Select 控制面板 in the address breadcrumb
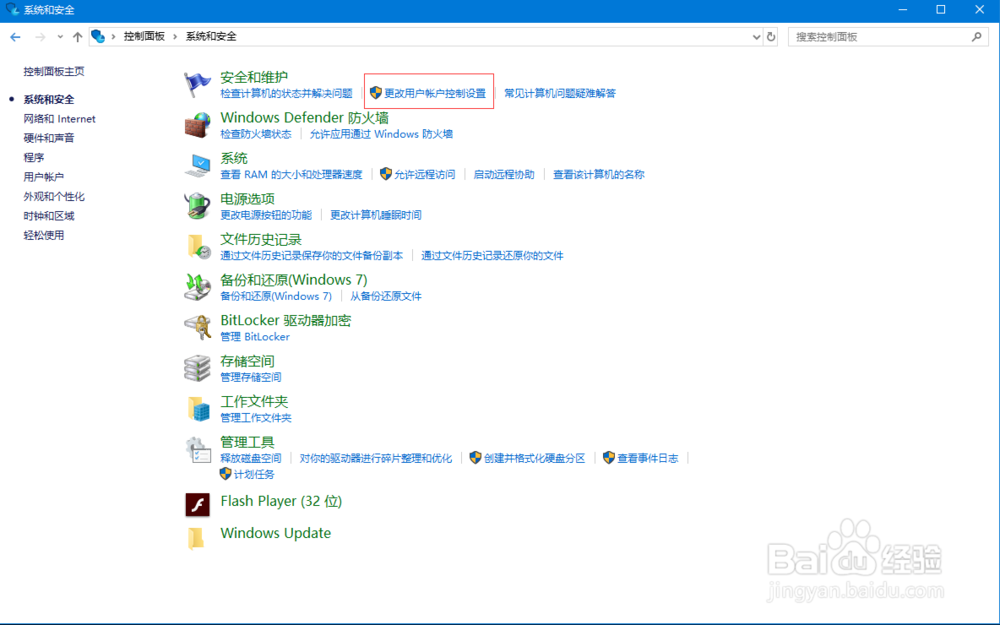The width and height of the screenshot is (1000, 625). pyautogui.click(x=144, y=36)
